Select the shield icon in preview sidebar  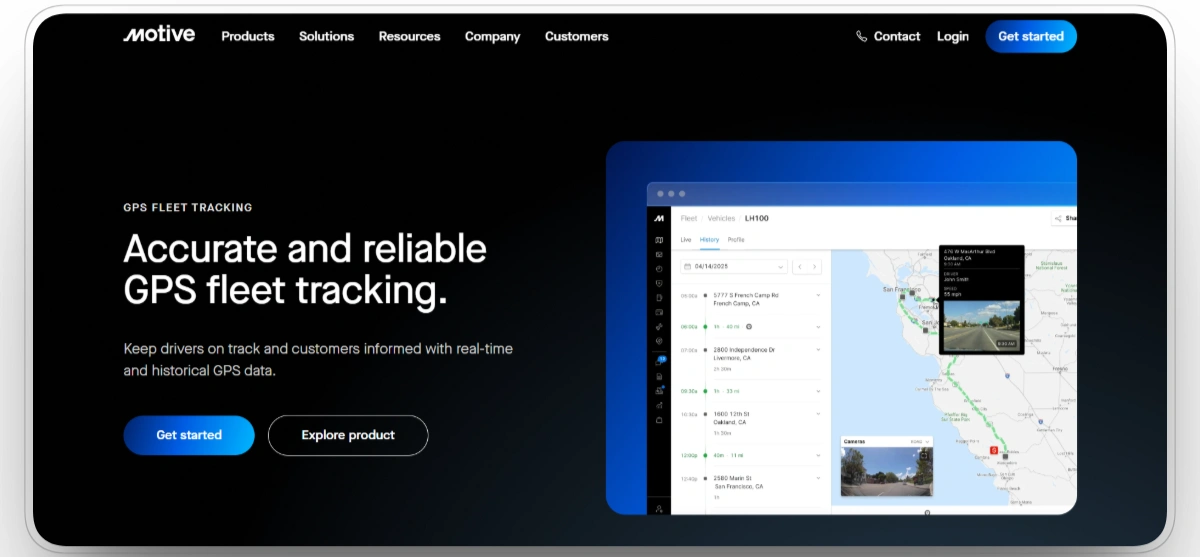[x=659, y=283]
